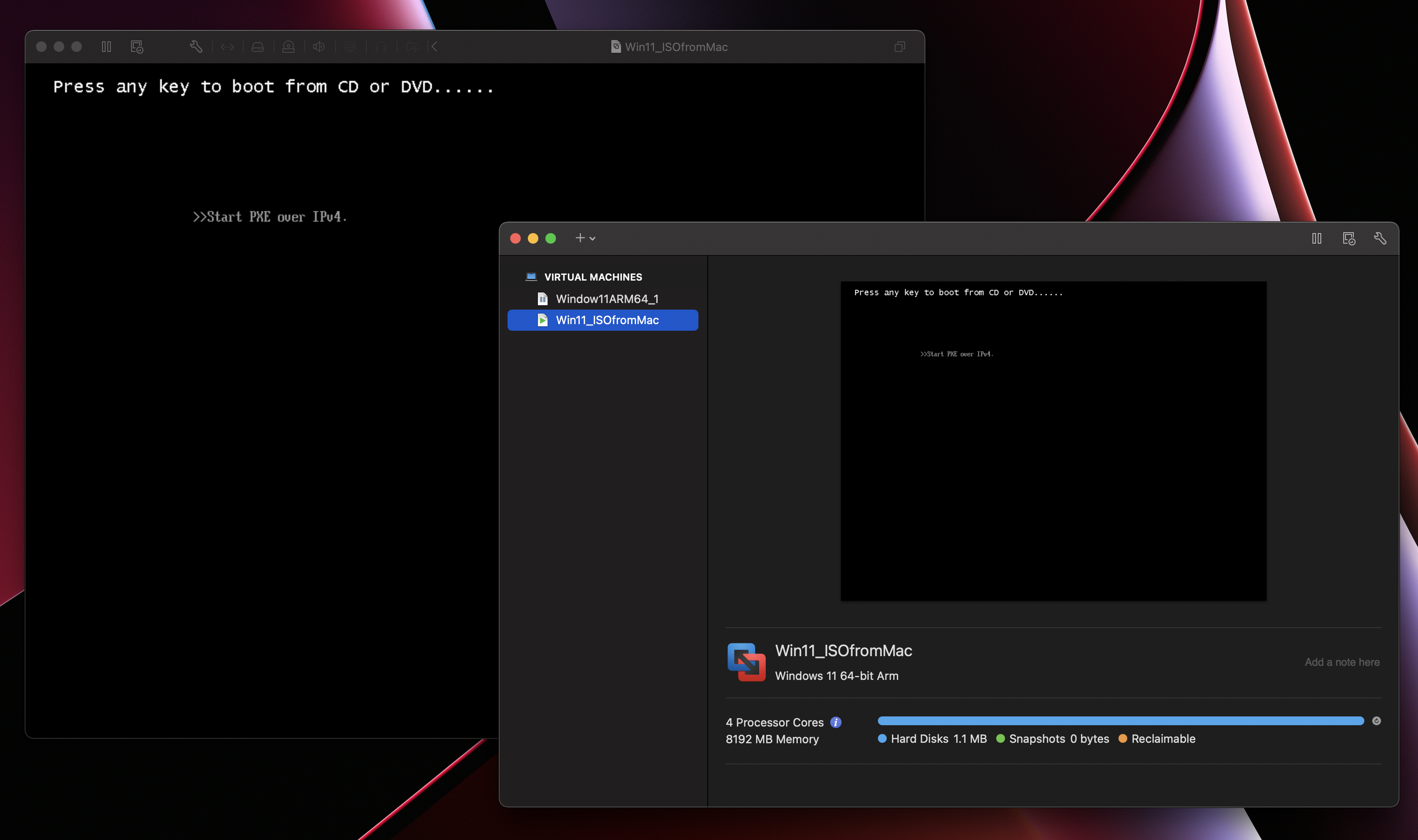
Task: Open the plus add-VM dropdown in the library window
Action: (585, 238)
